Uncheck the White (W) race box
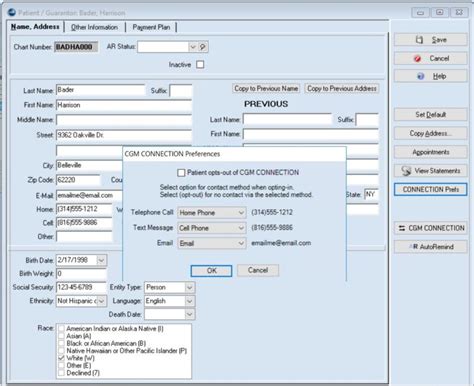Screen dimensions: 474x386 61,358
